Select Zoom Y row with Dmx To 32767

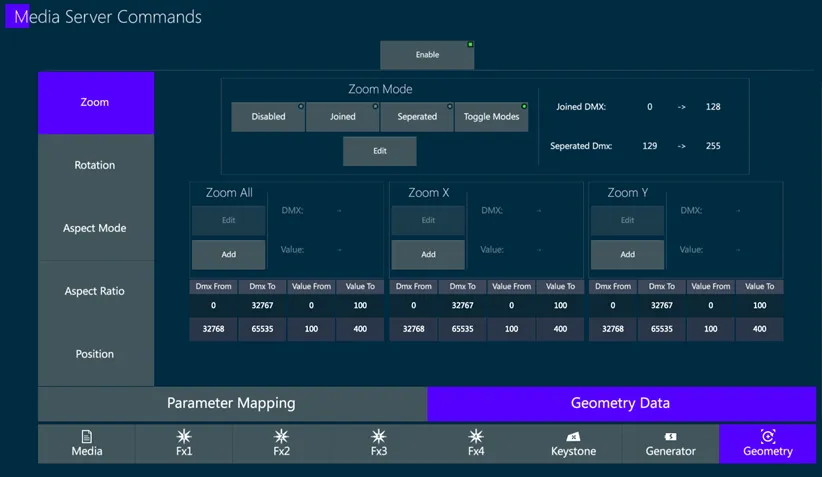(x=686, y=306)
